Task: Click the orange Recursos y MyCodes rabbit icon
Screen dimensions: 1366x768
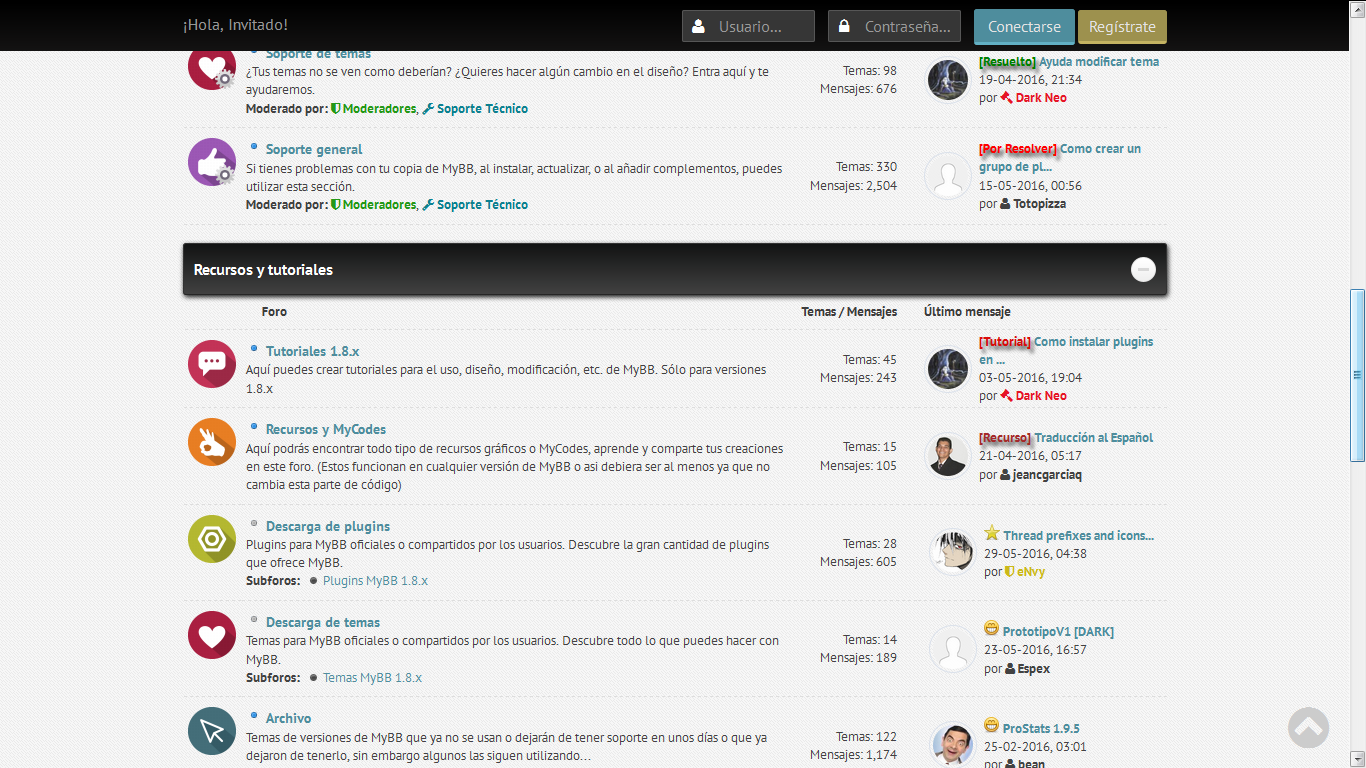Action: [212, 442]
